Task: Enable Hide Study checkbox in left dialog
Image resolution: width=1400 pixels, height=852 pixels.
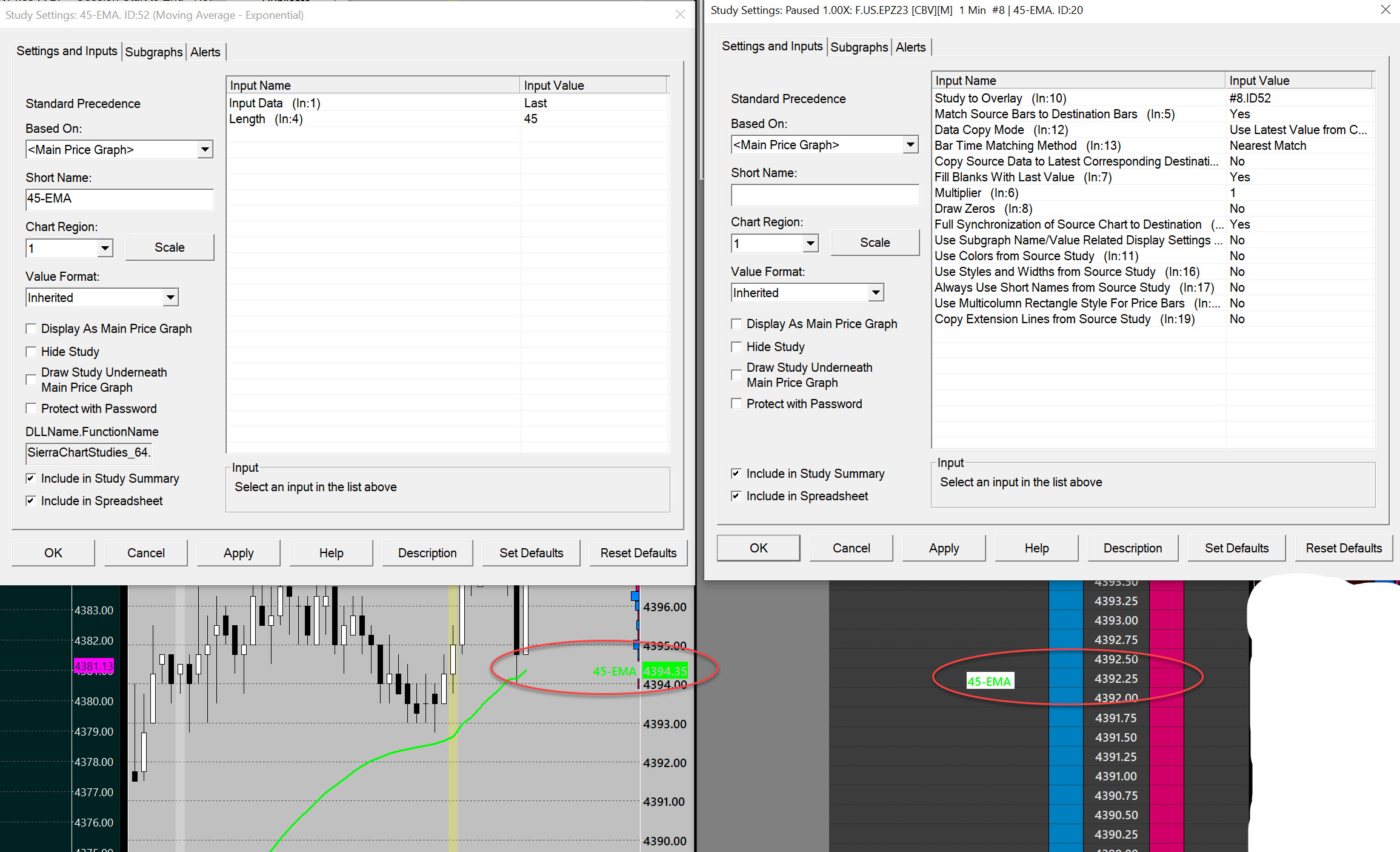Action: tap(31, 352)
